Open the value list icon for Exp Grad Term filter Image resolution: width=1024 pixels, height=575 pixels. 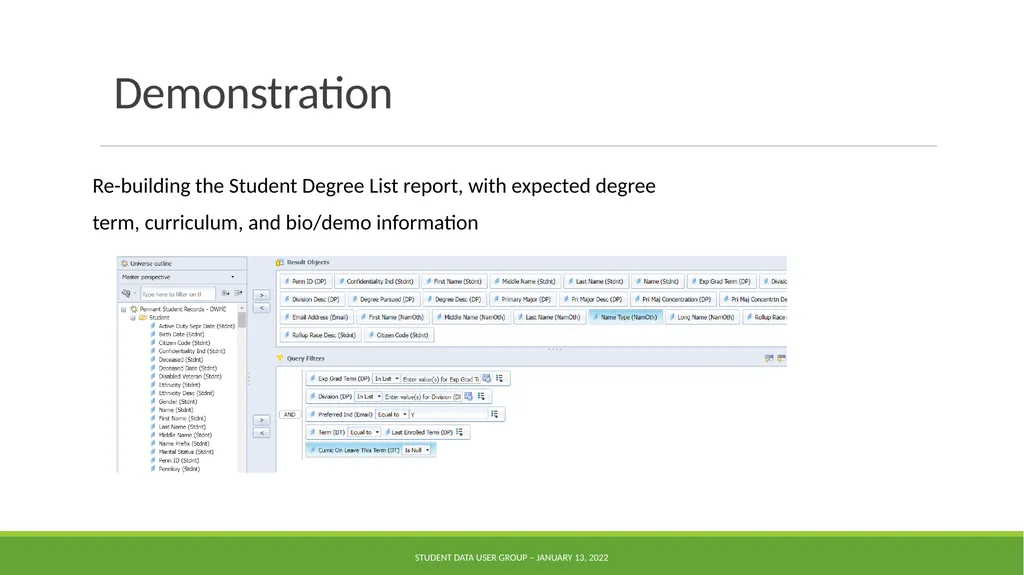pos(500,378)
